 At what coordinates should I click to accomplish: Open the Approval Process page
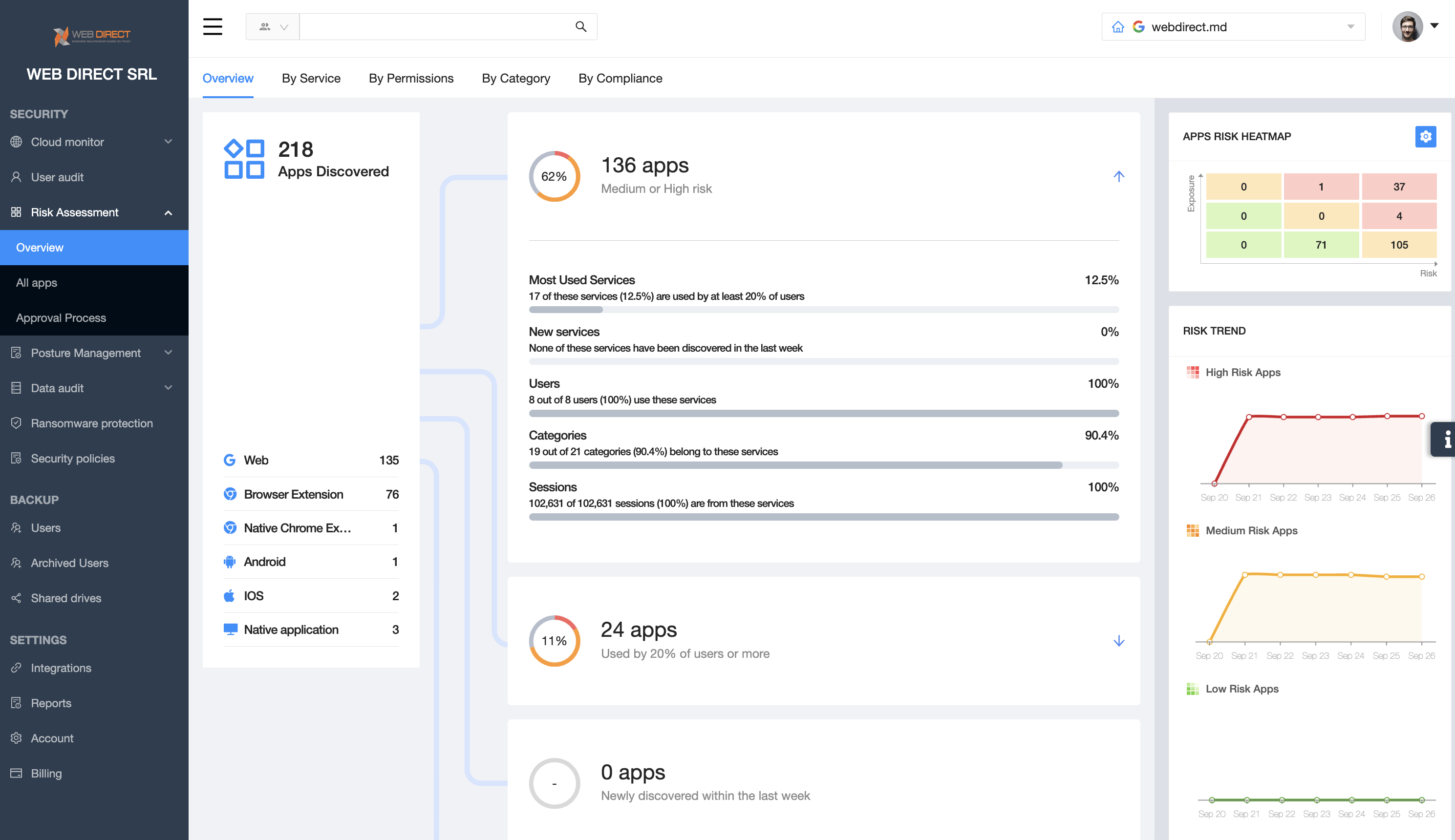pos(61,318)
